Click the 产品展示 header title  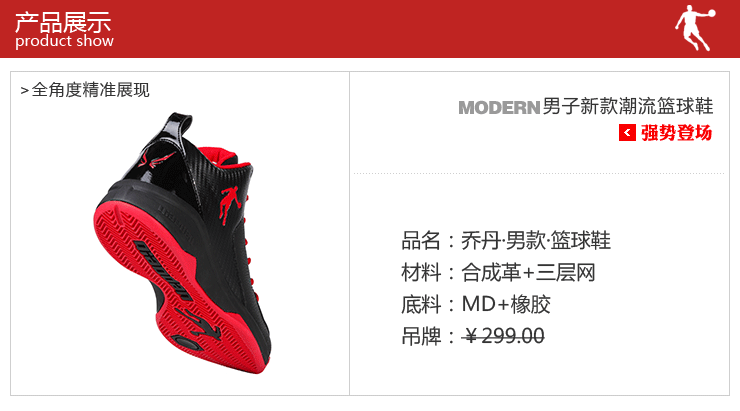click(63, 22)
